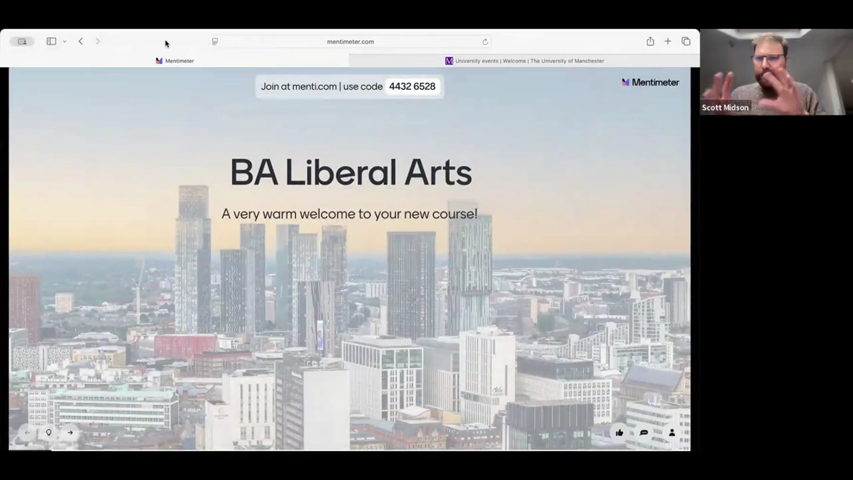Click the page reader icon in address bar
Viewport: 853px width, 480px height.
click(215, 41)
